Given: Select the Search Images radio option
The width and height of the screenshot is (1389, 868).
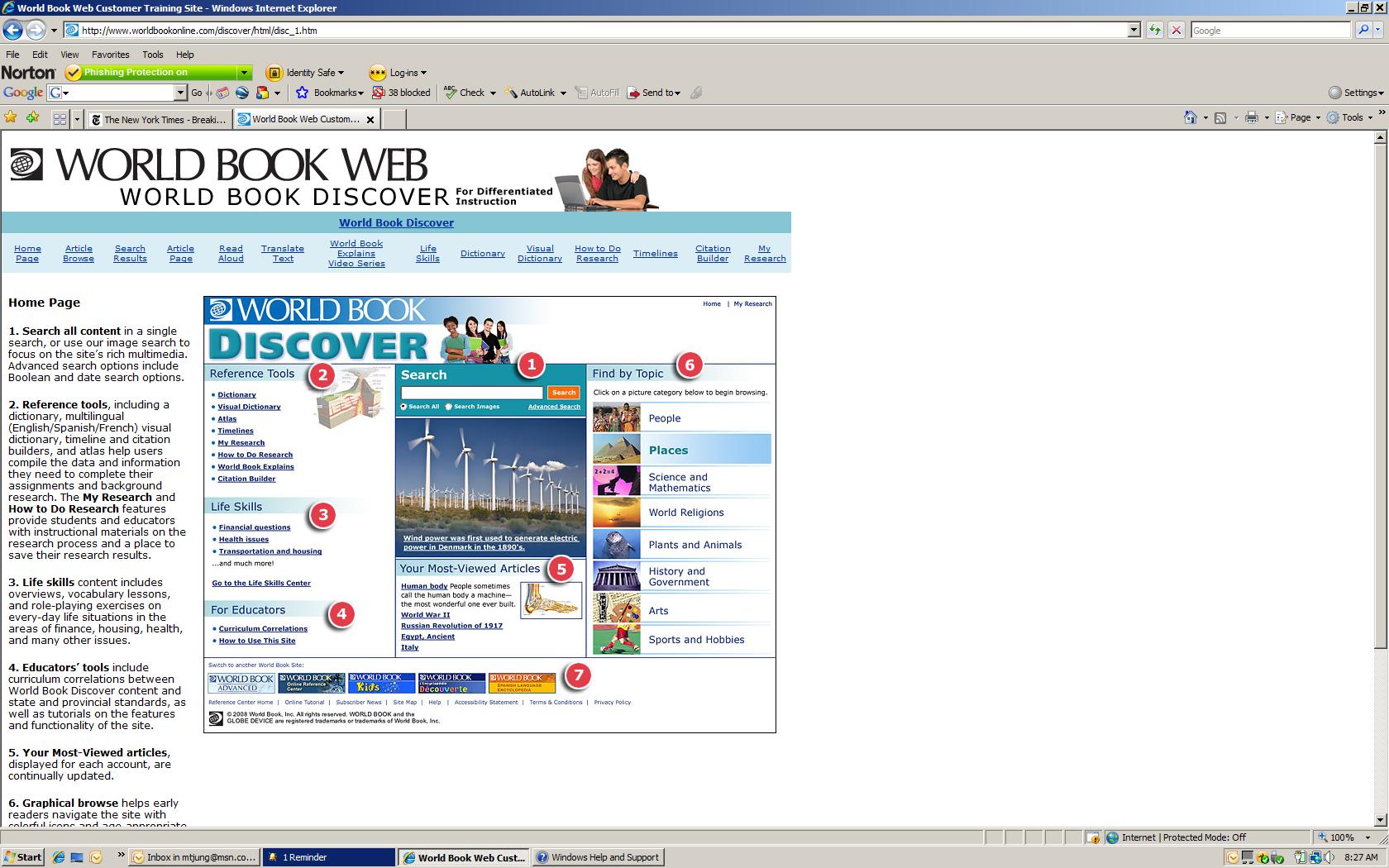Looking at the screenshot, I should pos(449,407).
